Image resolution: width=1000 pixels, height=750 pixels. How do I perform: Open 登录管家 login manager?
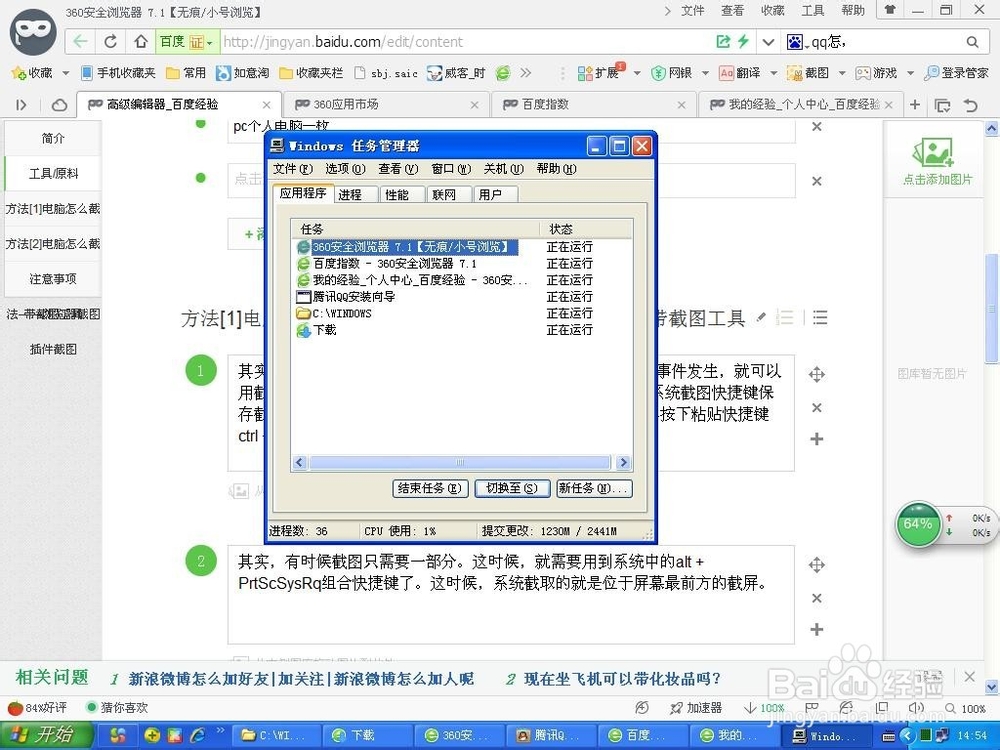click(x=957, y=73)
